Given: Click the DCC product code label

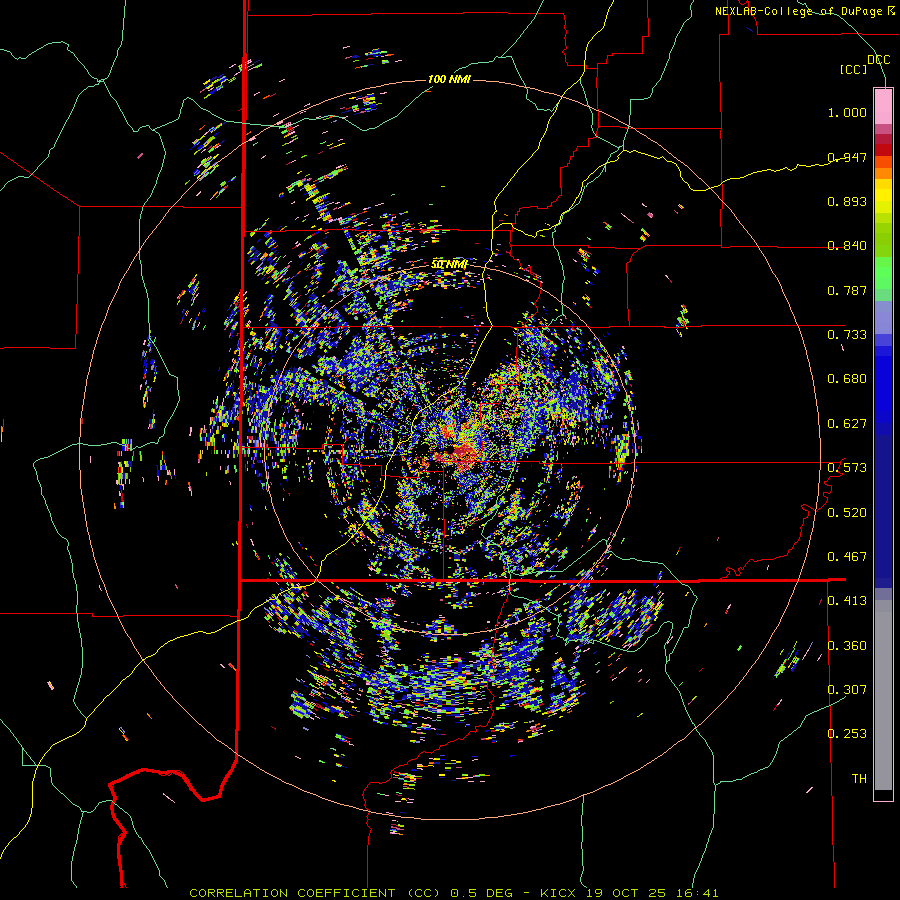Looking at the screenshot, I should pos(878,60).
